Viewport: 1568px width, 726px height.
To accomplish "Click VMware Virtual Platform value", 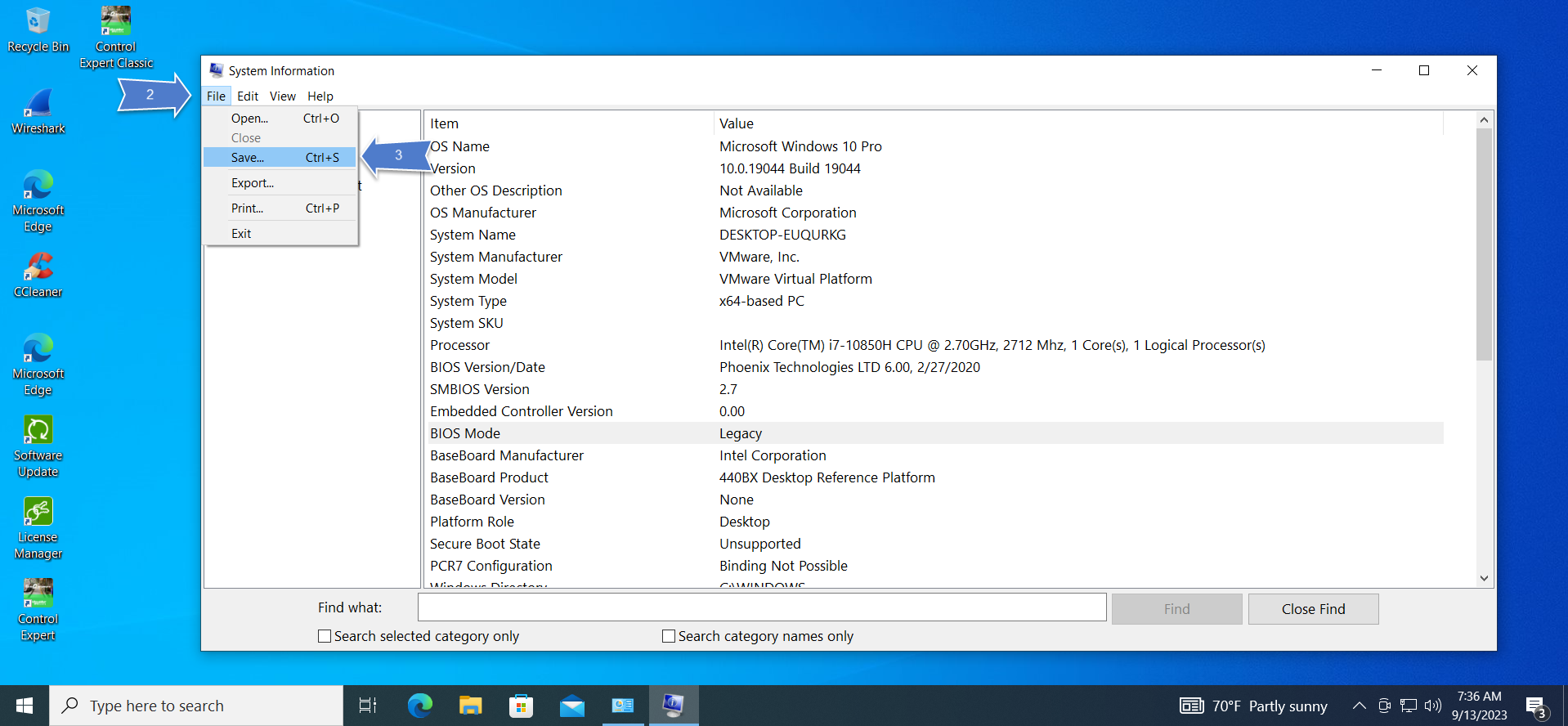I will click(x=795, y=279).
